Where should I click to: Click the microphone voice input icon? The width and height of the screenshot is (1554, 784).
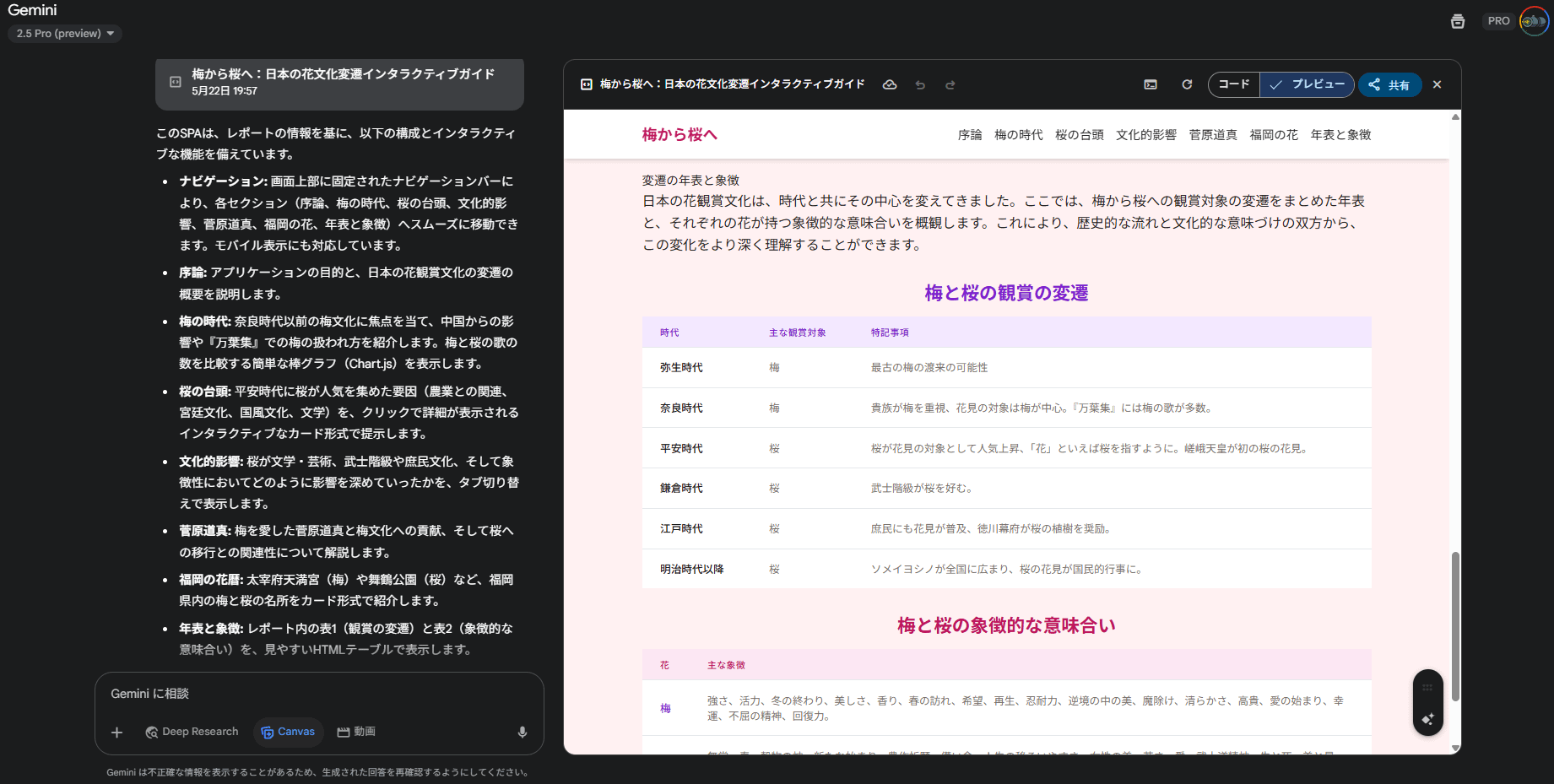[x=523, y=732]
